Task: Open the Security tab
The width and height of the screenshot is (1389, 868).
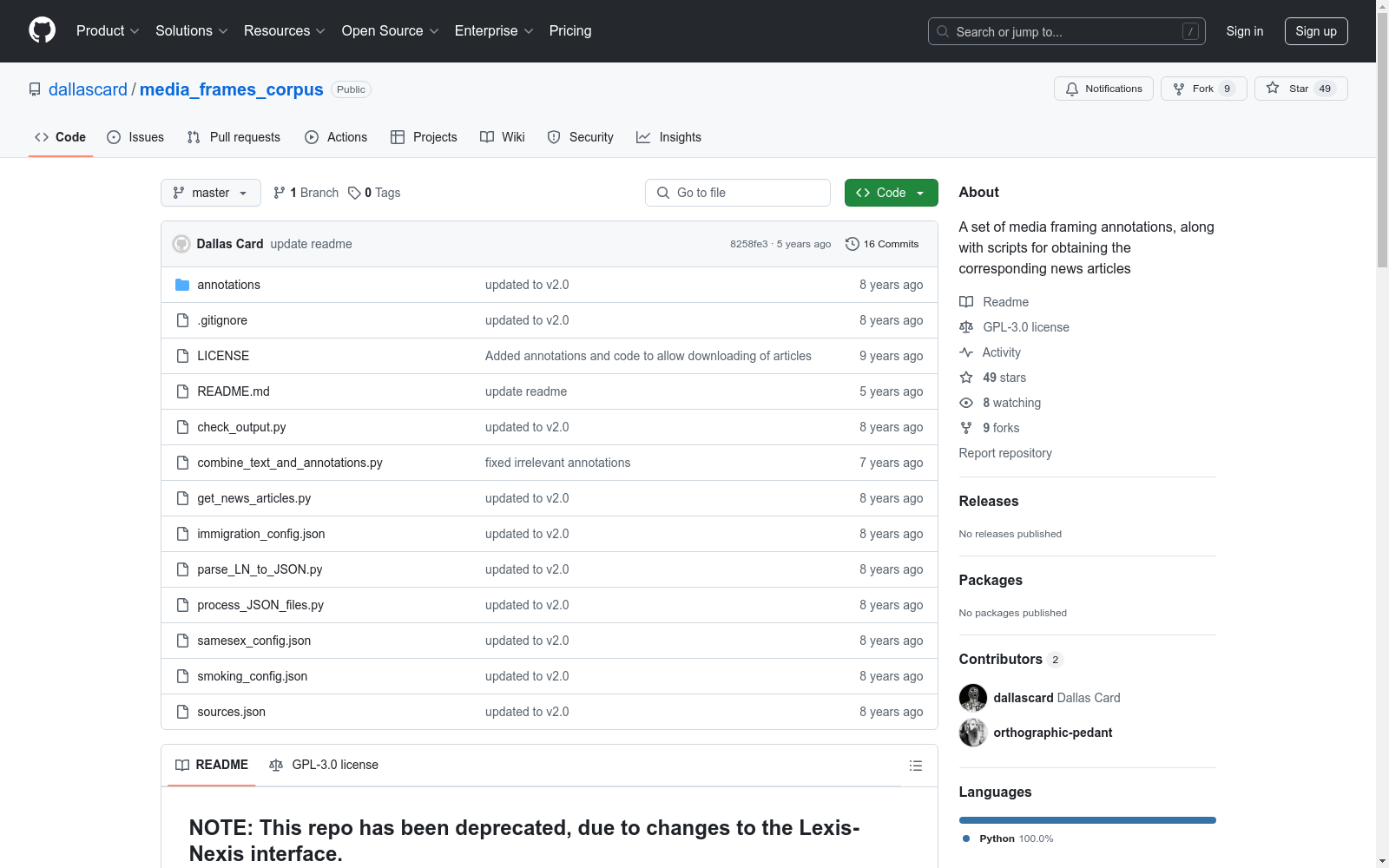Action: pyautogui.click(x=581, y=137)
